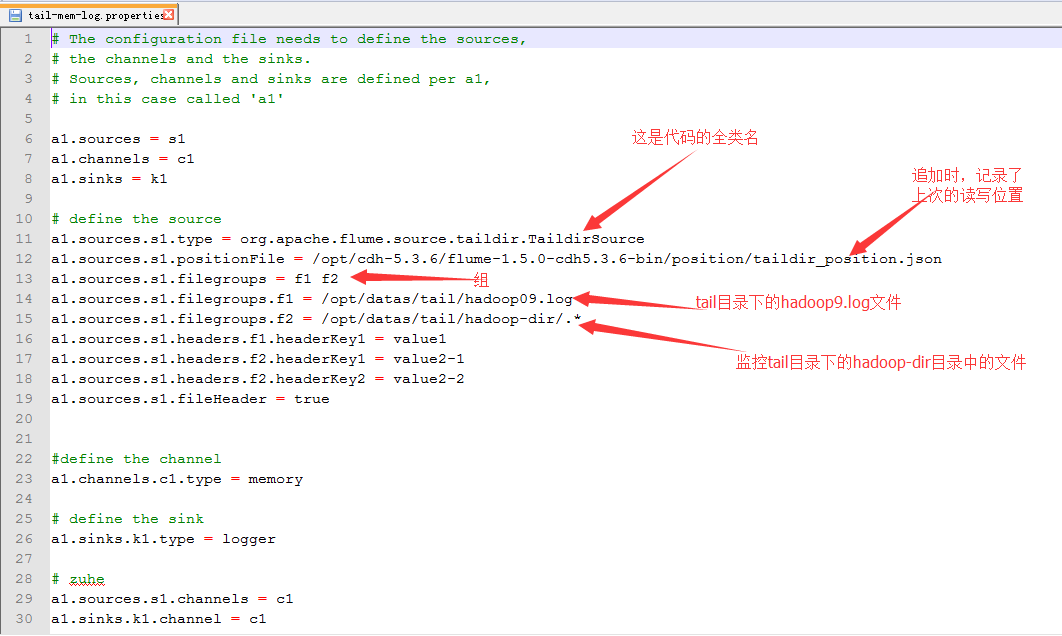Click the 'a1.channels = c1' line

tap(123, 158)
